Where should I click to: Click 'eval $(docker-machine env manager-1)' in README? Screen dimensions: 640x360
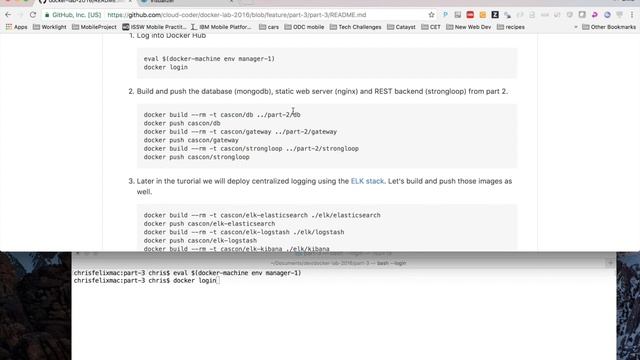[x=209, y=58]
